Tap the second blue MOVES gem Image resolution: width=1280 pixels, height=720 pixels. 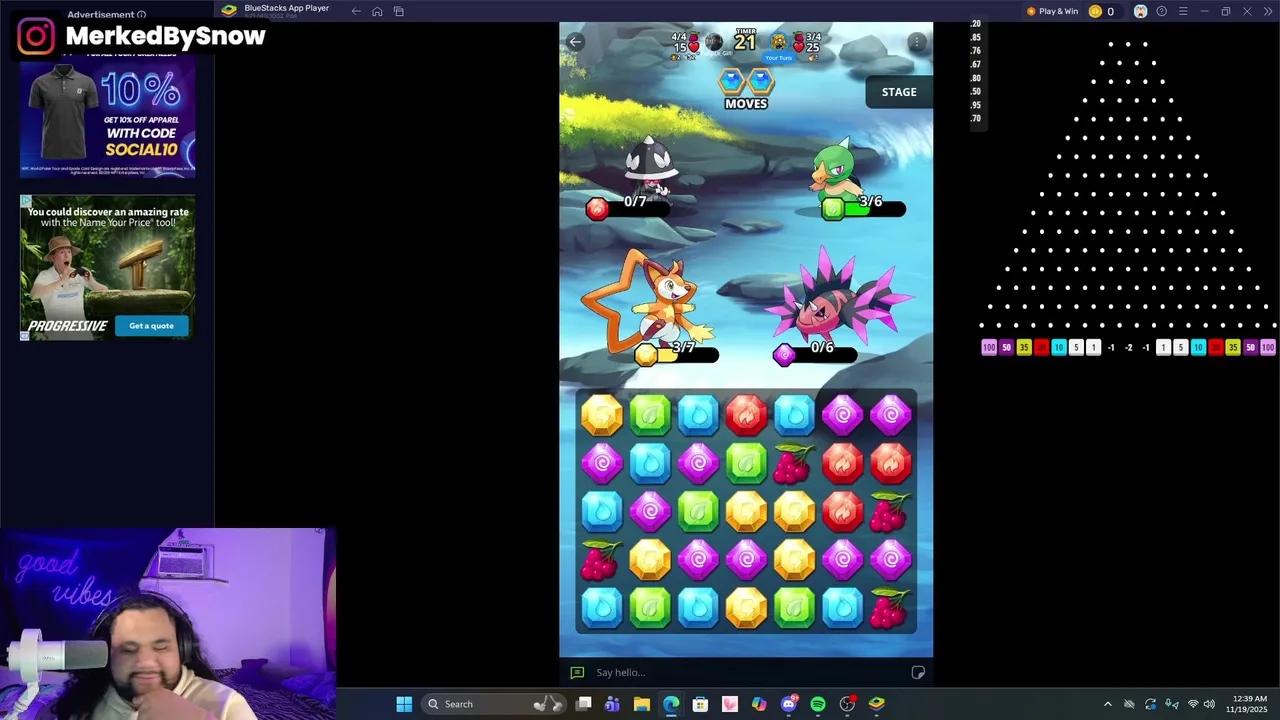[760, 81]
